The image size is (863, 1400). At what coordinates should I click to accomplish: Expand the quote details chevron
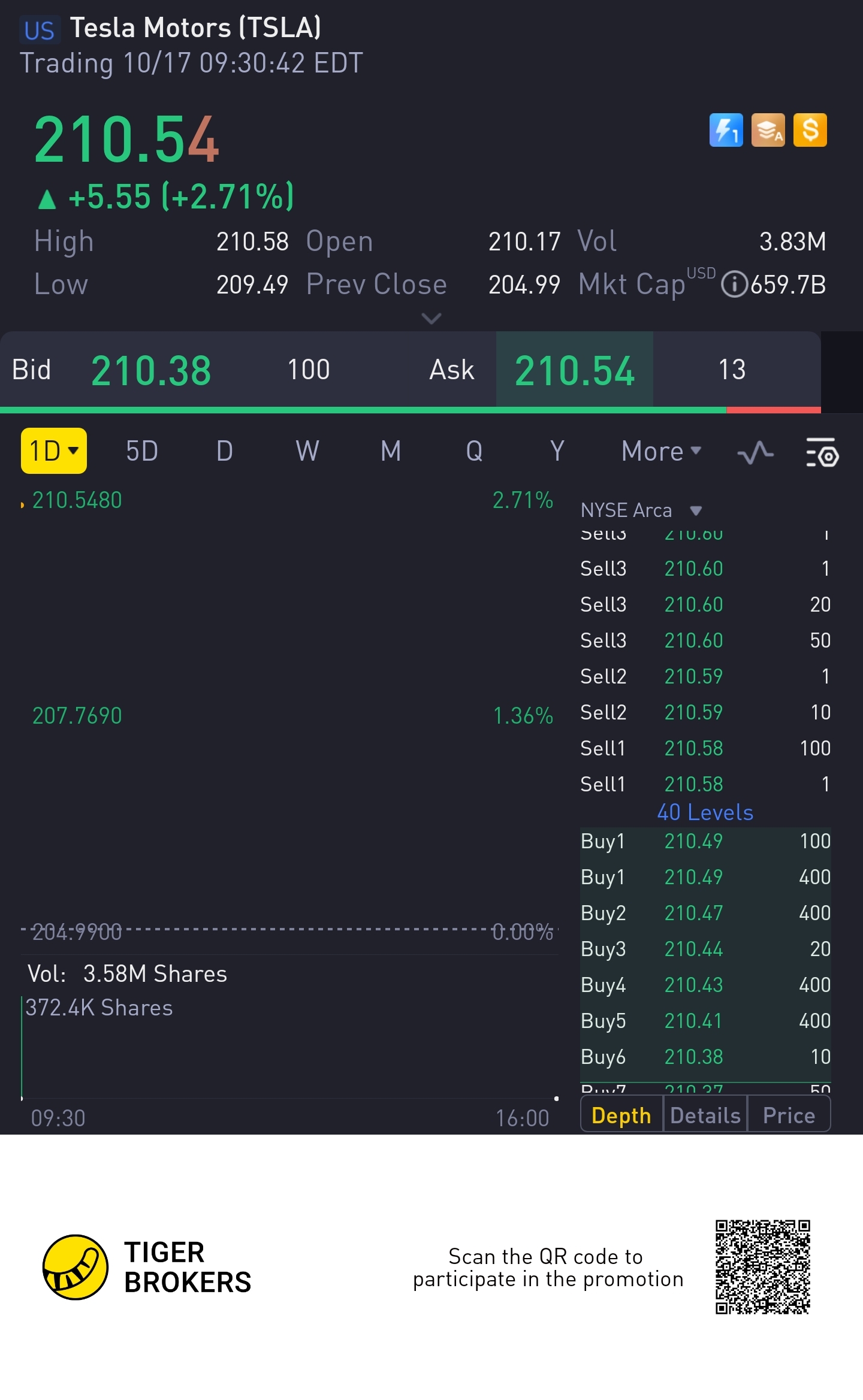[431, 318]
